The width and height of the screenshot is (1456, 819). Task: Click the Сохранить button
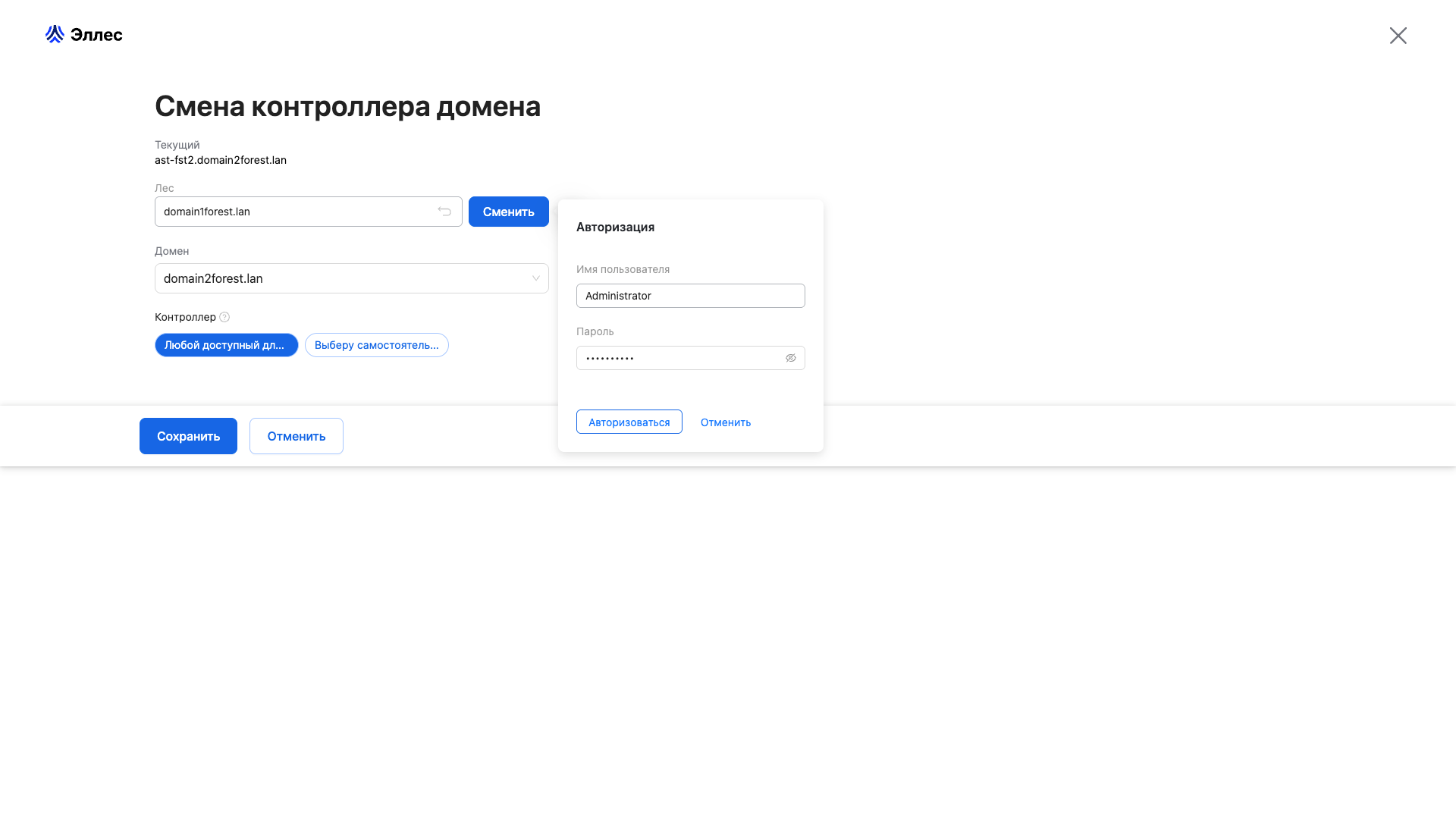click(188, 436)
